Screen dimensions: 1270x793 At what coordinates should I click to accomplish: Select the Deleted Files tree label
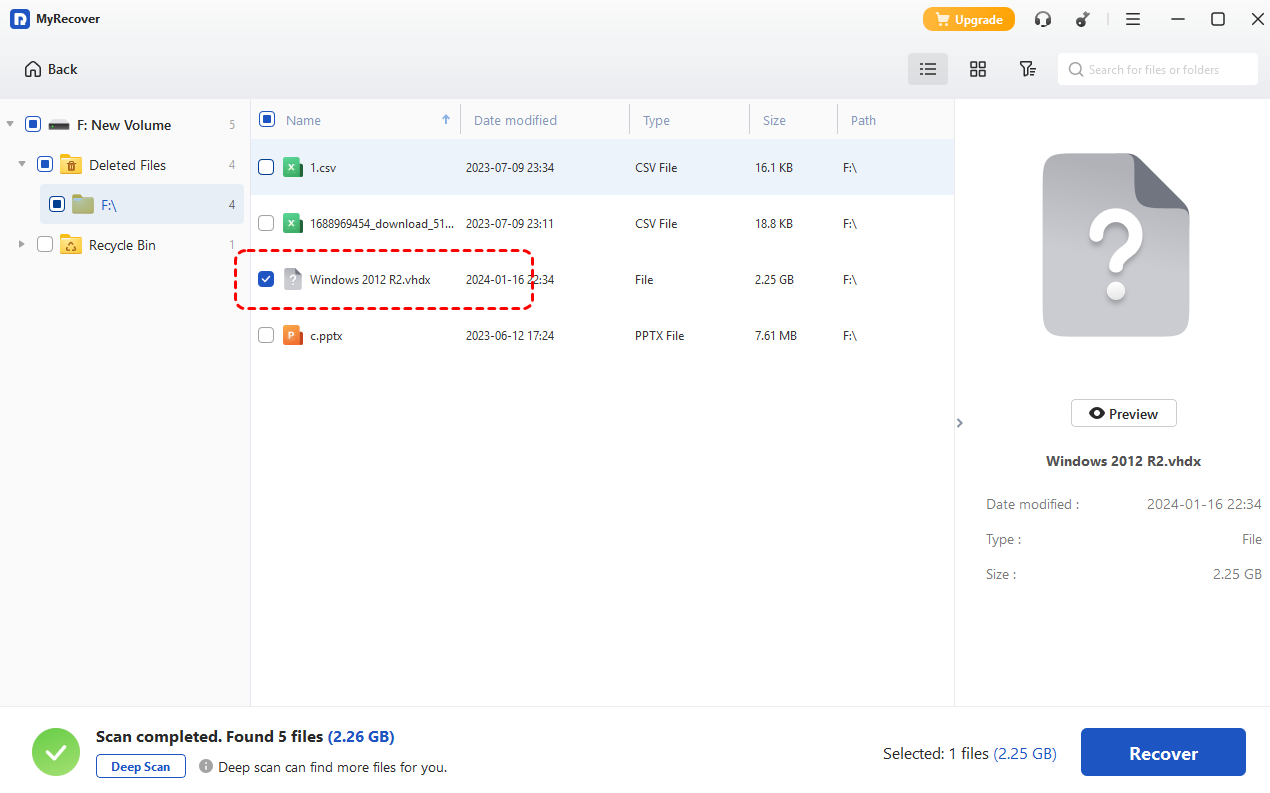[x=127, y=165]
